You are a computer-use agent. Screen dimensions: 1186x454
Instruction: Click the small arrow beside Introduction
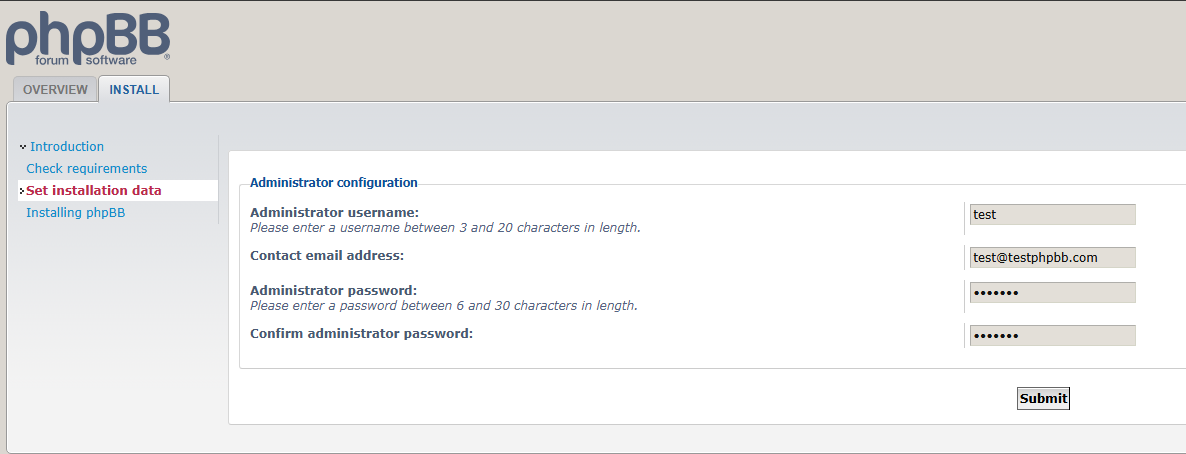pos(22,147)
